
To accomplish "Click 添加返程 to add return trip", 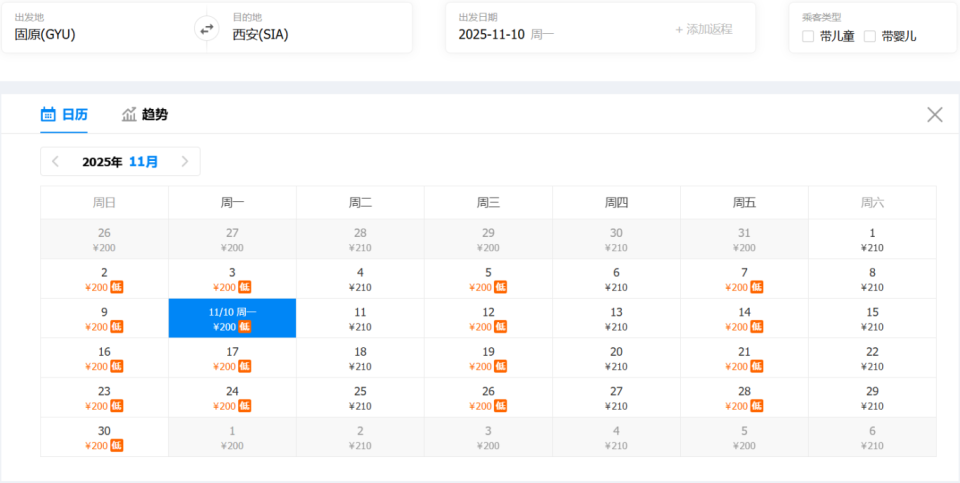I will click(x=704, y=29).
